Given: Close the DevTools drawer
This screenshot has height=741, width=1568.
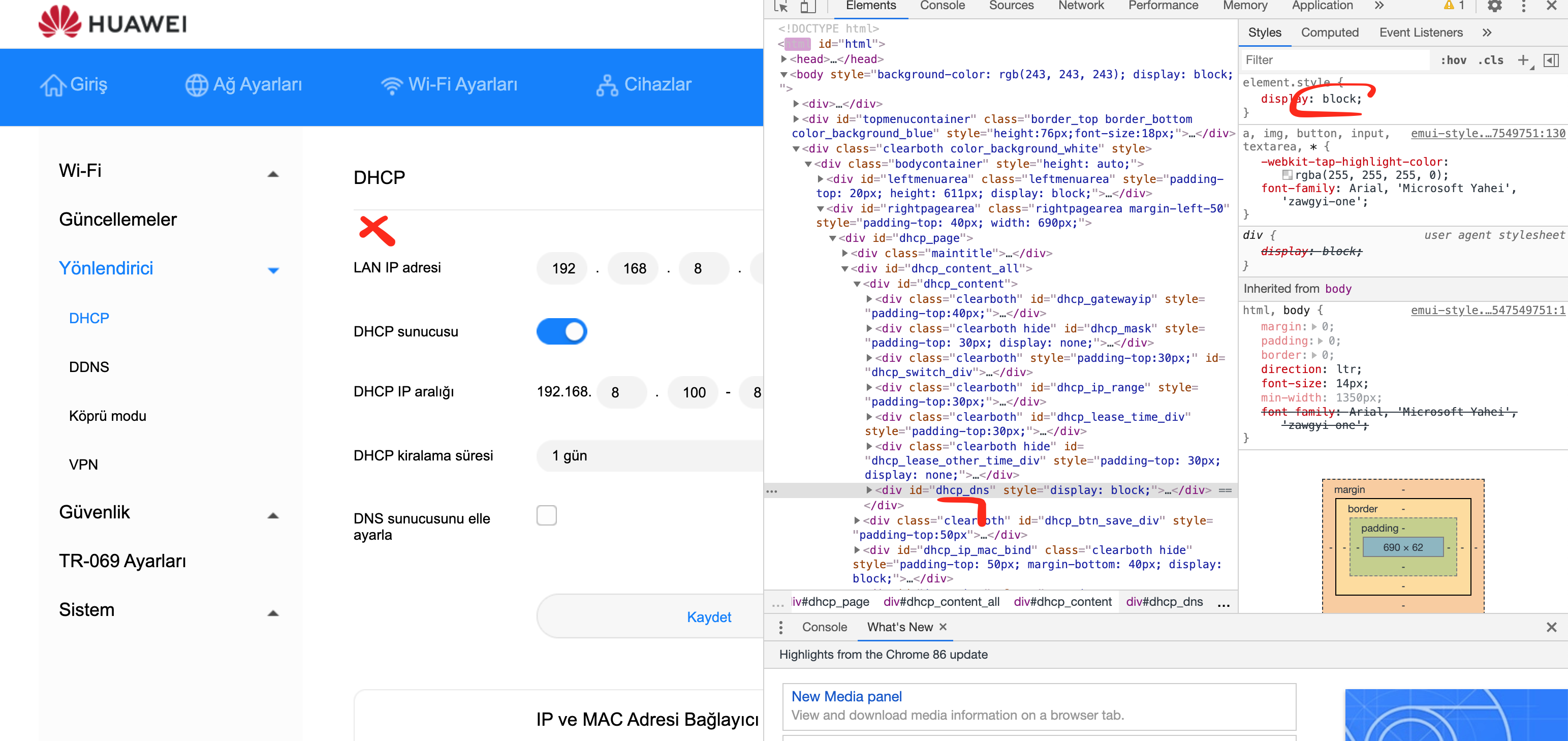Looking at the screenshot, I should click(x=1552, y=627).
